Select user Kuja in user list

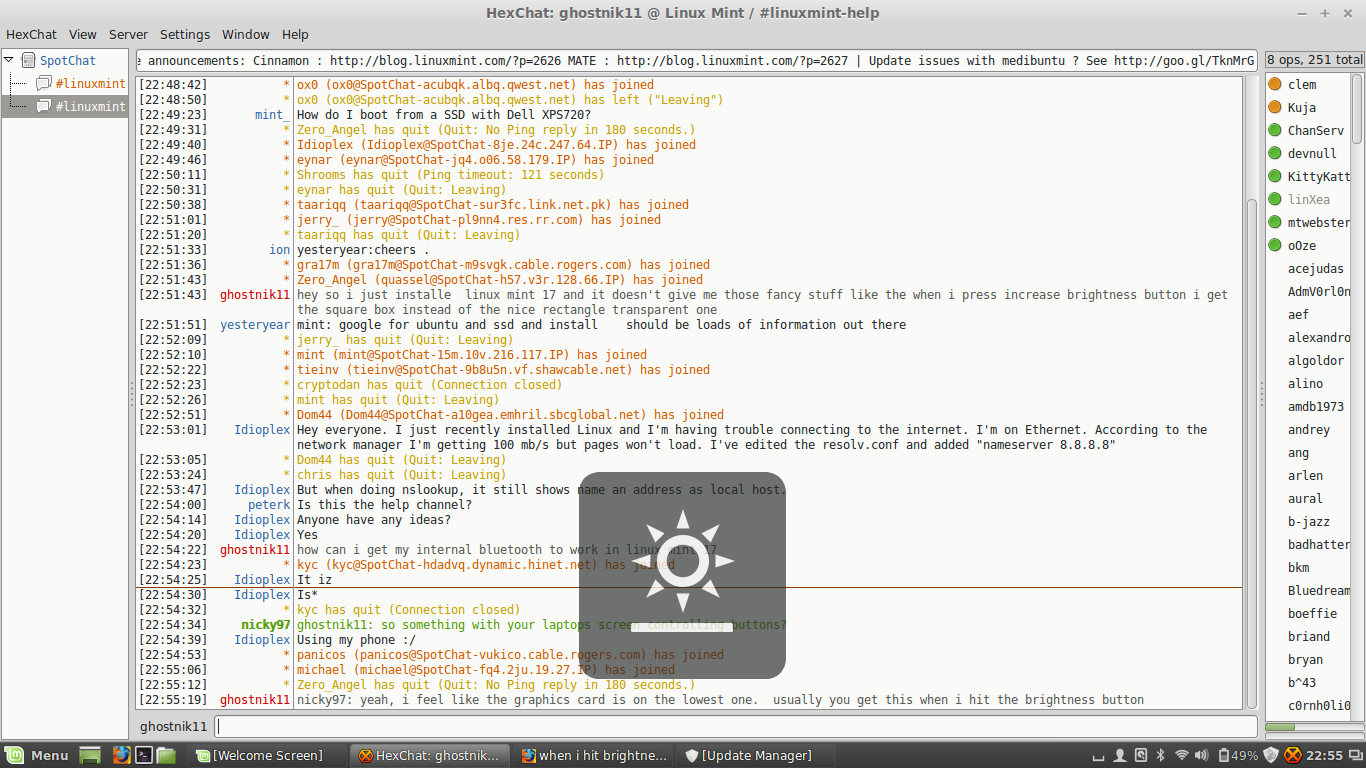[1302, 108]
